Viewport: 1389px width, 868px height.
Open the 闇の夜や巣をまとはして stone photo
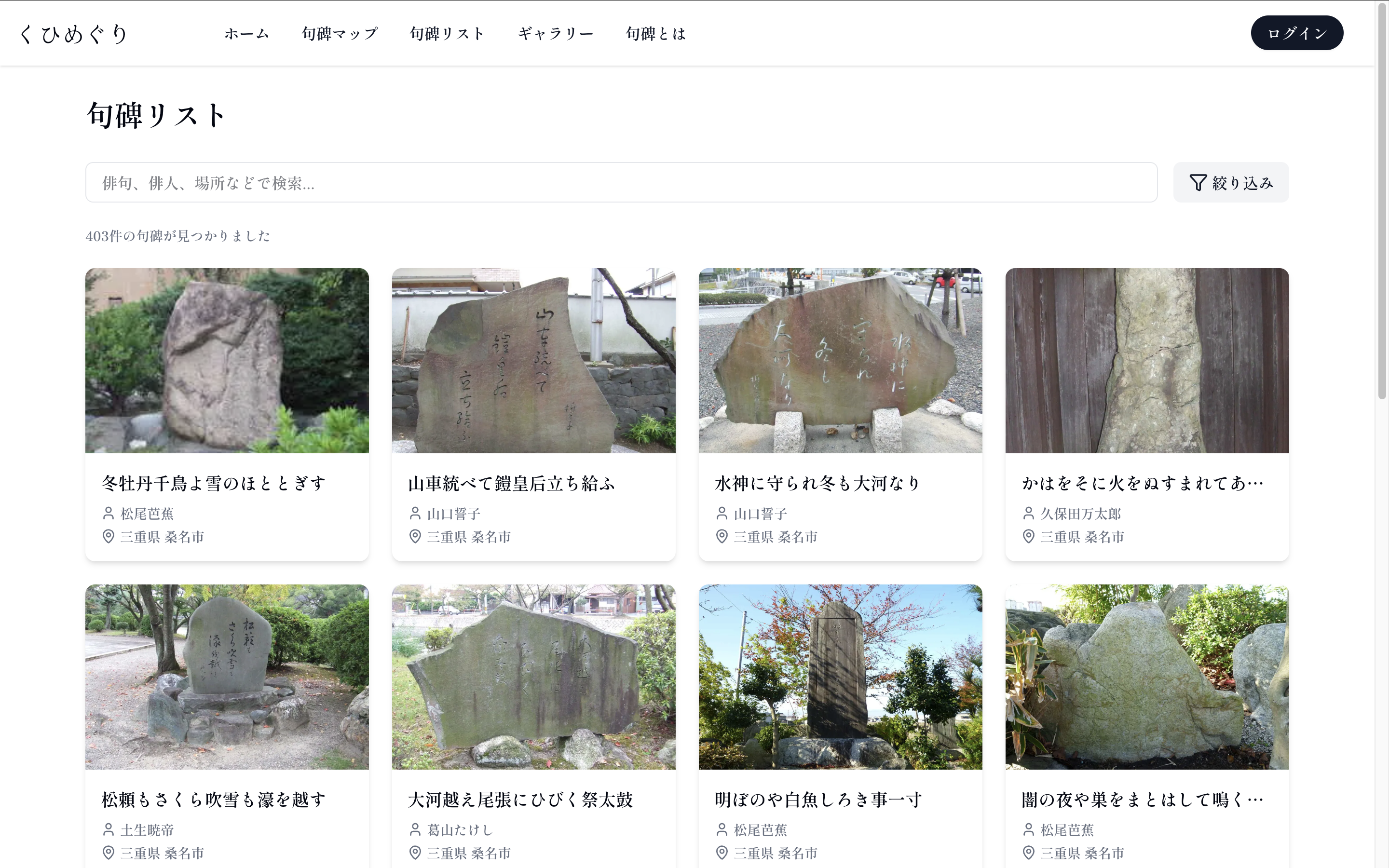coord(1147,677)
